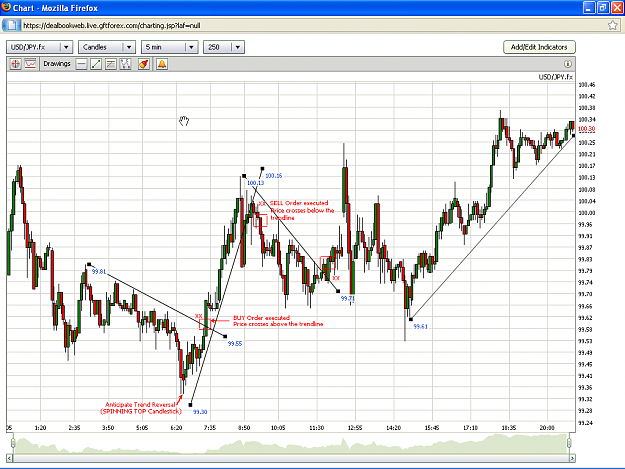Click the 'Anticipate Trend Reversal' annotation text
The width and height of the screenshot is (625, 469).
(x=140, y=404)
